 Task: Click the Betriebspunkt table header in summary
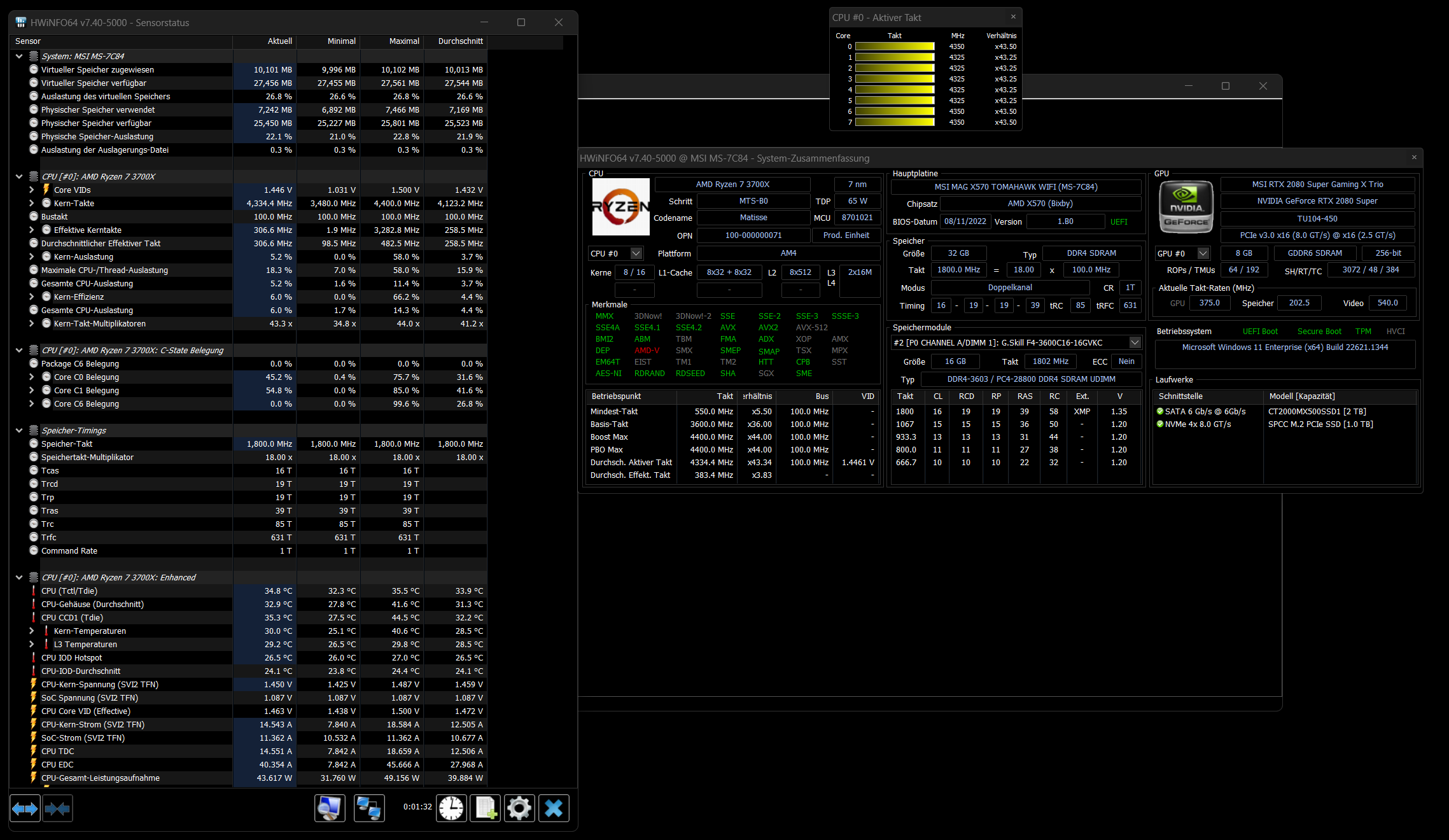click(631, 396)
